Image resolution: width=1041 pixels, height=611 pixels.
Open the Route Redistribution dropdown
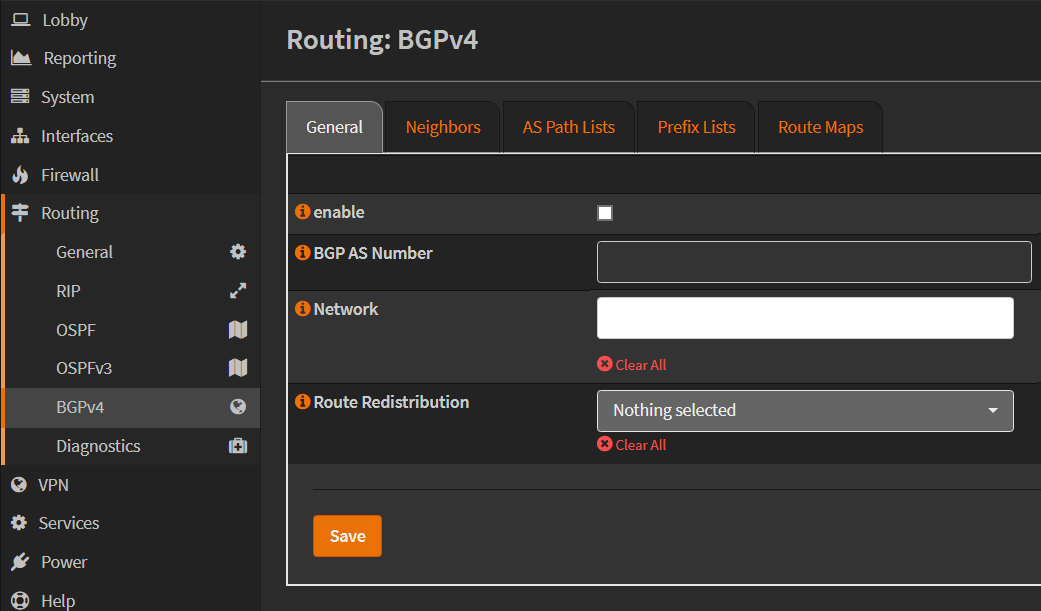click(805, 410)
